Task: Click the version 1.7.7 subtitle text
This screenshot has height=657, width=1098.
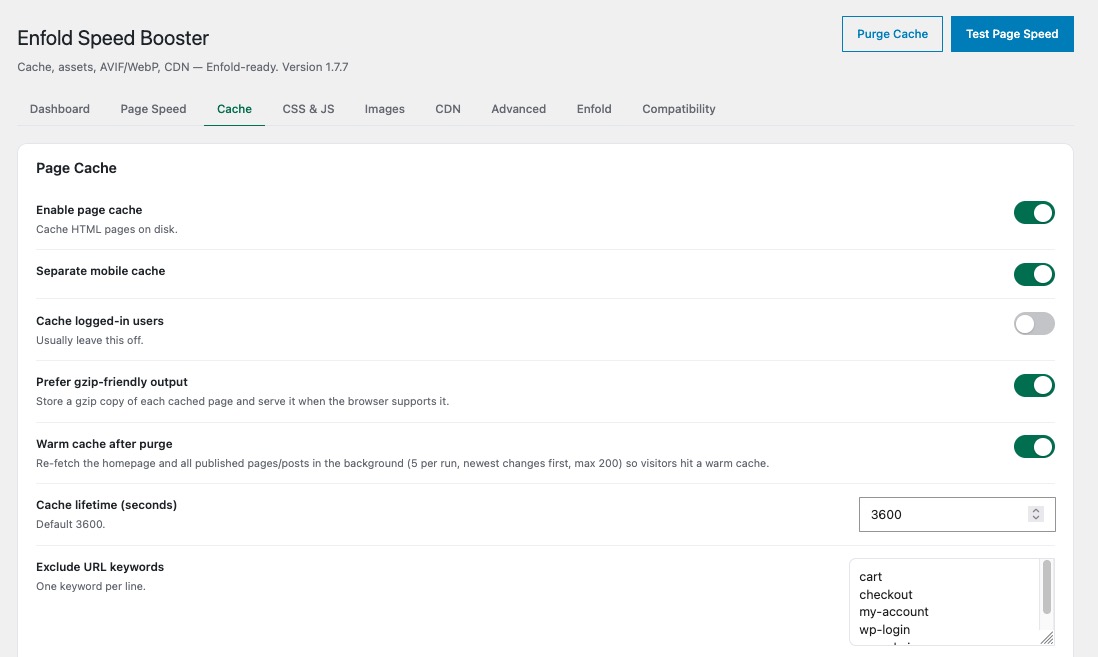Action: point(183,67)
